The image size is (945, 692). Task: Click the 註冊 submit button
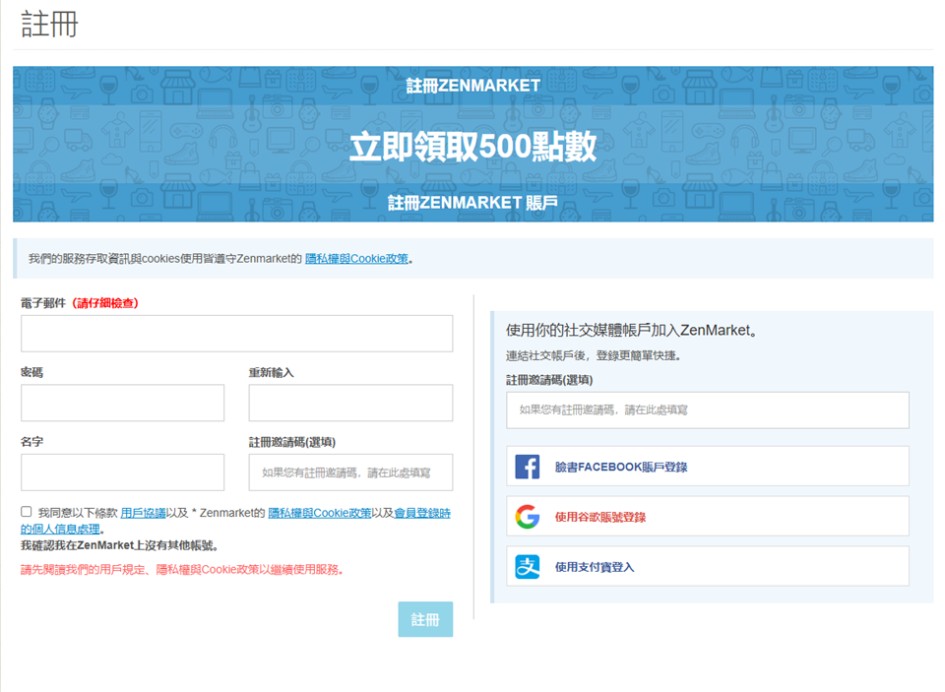(x=425, y=619)
